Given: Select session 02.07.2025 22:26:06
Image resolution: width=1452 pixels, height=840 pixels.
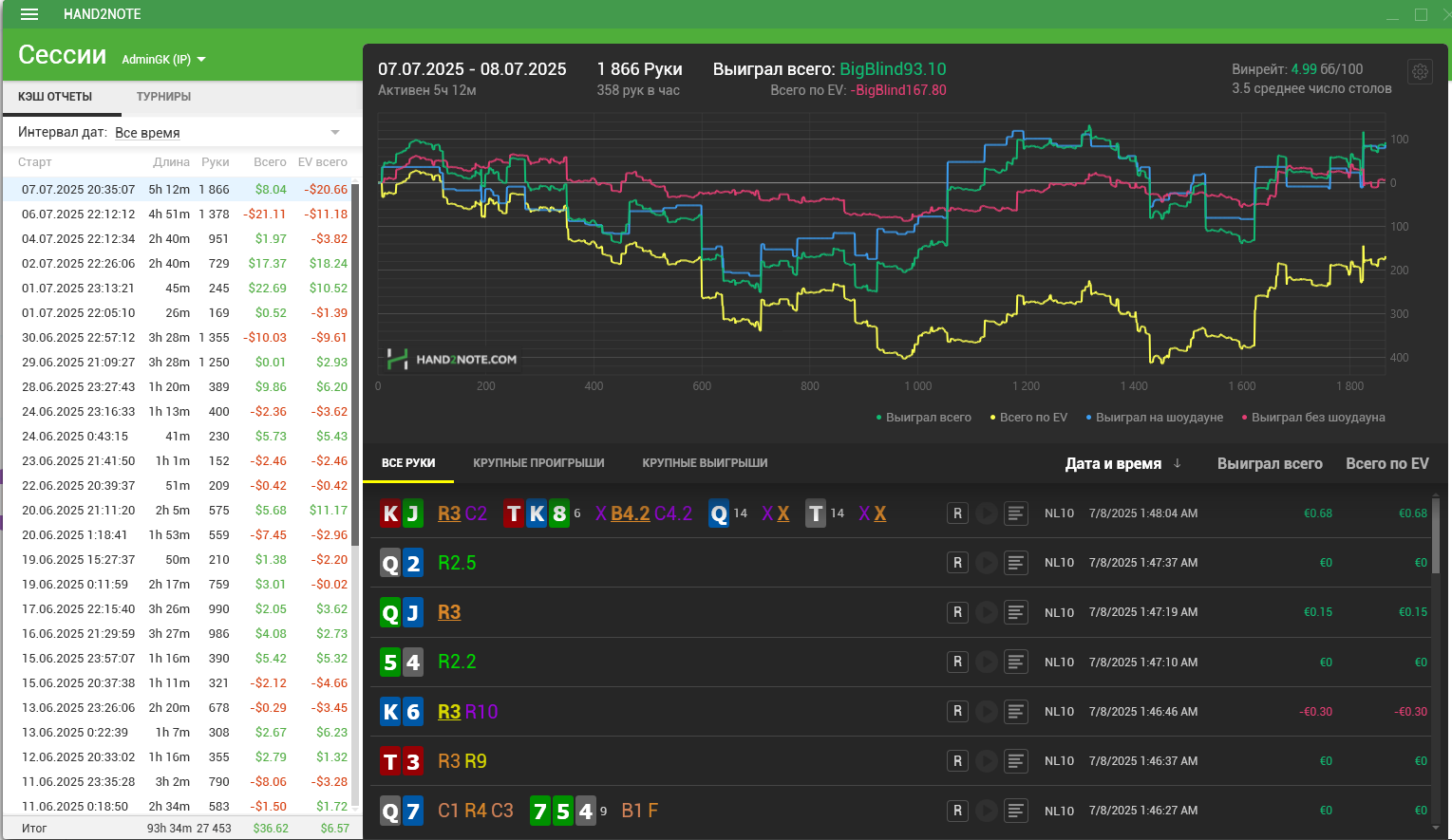Looking at the screenshot, I should (x=177, y=264).
